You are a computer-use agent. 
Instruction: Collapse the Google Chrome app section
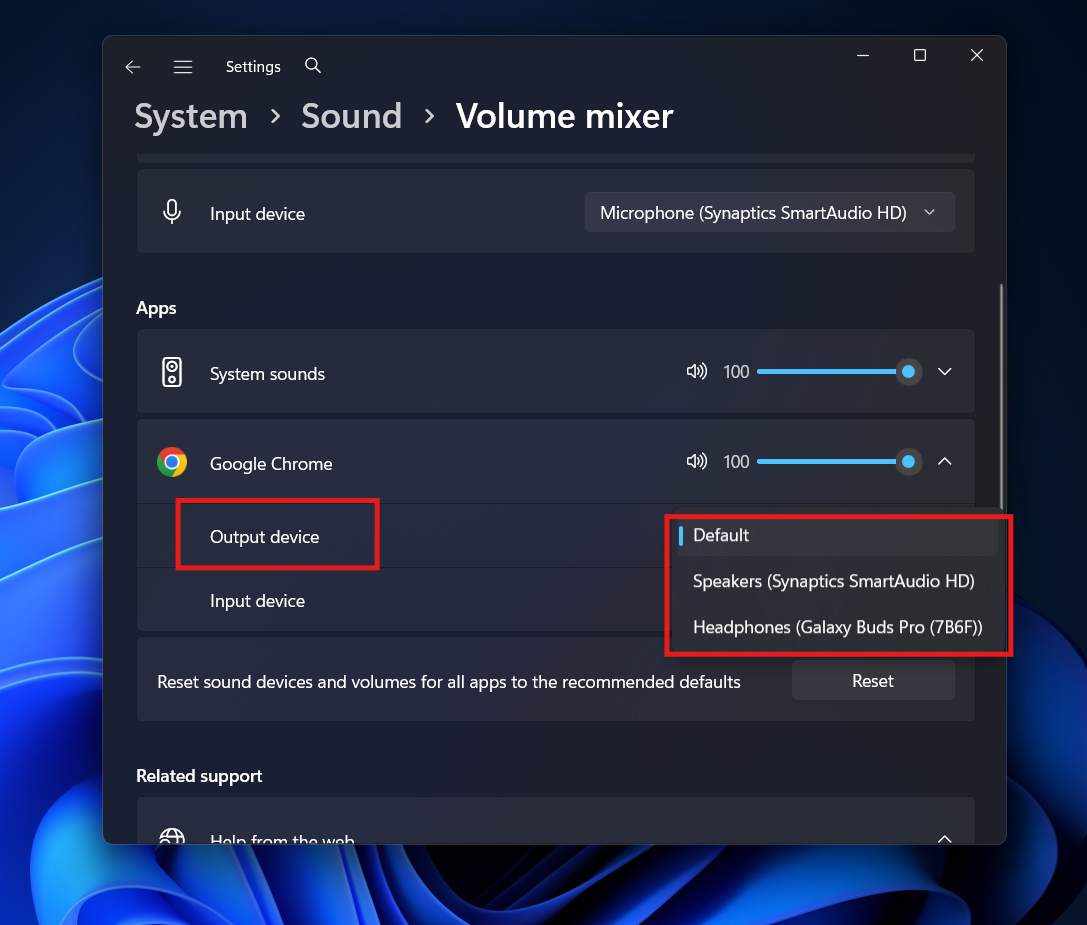(944, 461)
